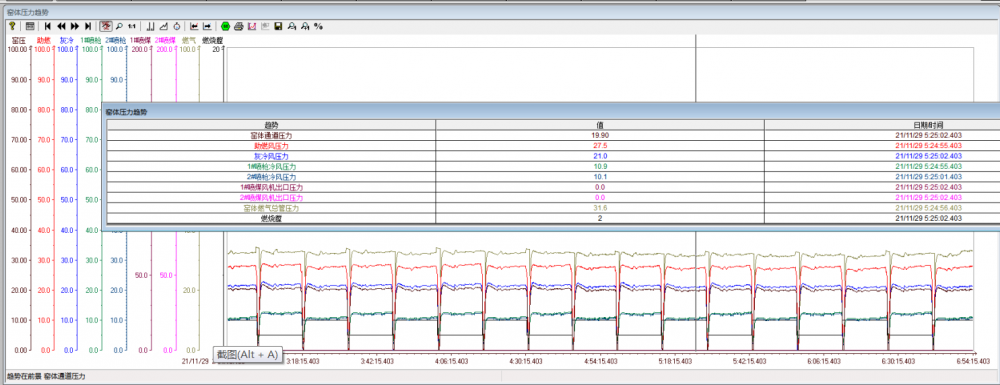Select the 1#喷煤 axis label
The image size is (1000, 385).
[140, 40]
